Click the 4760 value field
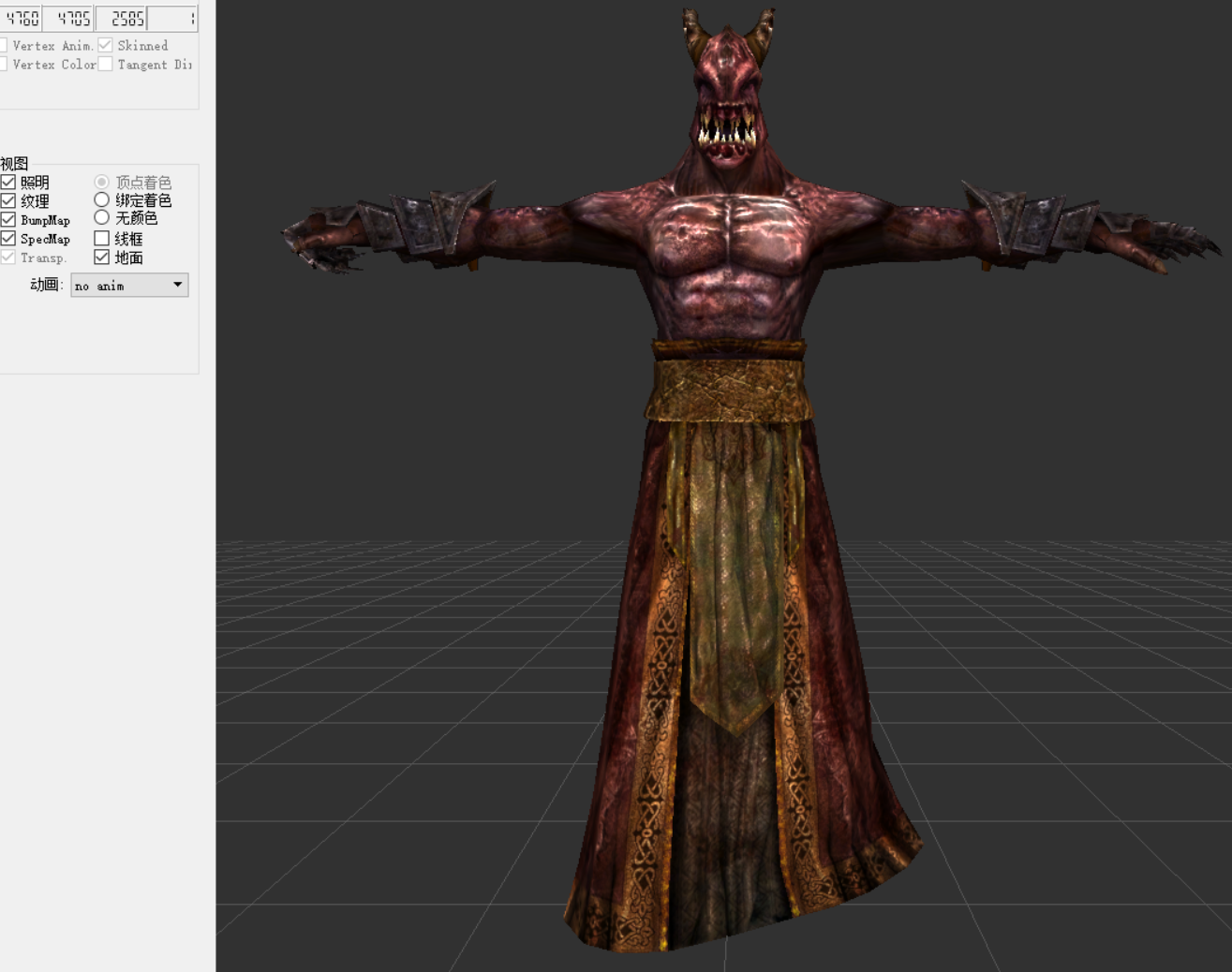 (x=21, y=18)
